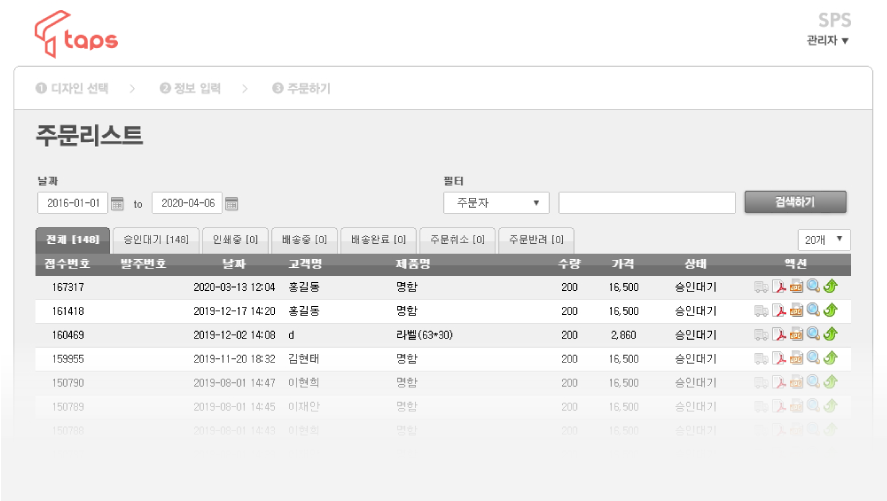Open the JPG image icon for order 159955
887x501 pixels.
796,358
